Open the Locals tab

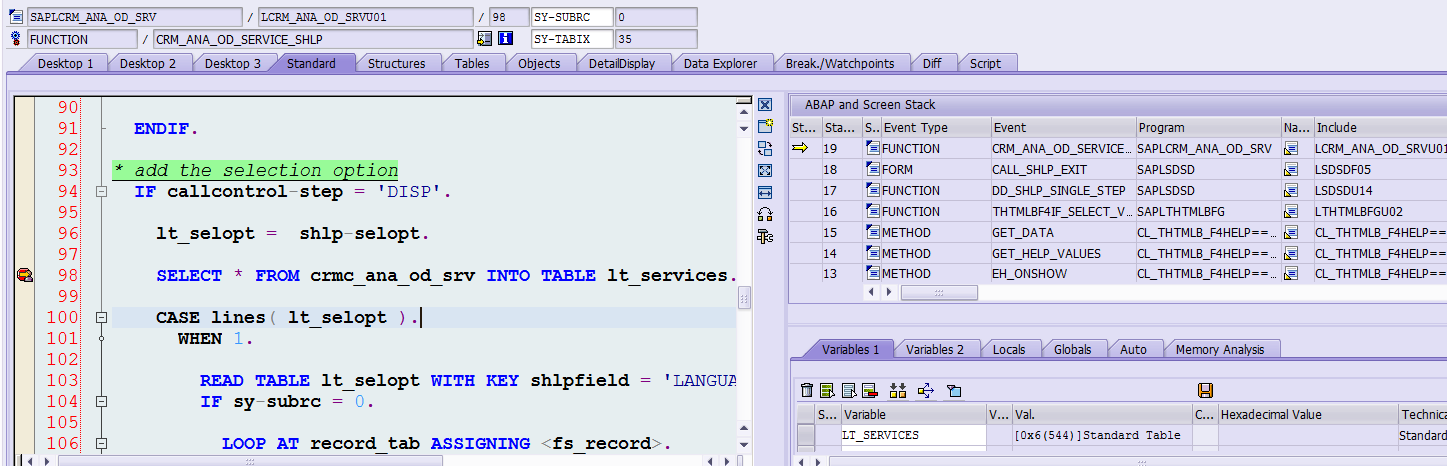1009,349
